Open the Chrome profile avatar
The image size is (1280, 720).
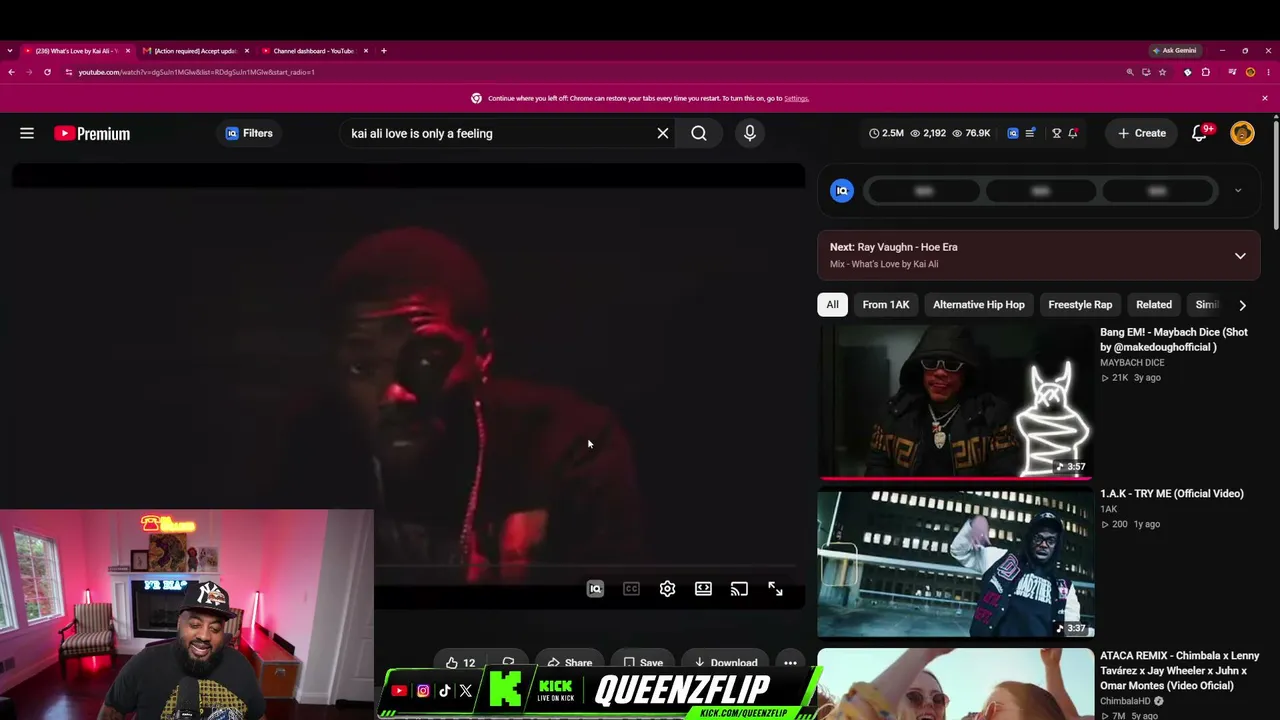[x=1250, y=72]
